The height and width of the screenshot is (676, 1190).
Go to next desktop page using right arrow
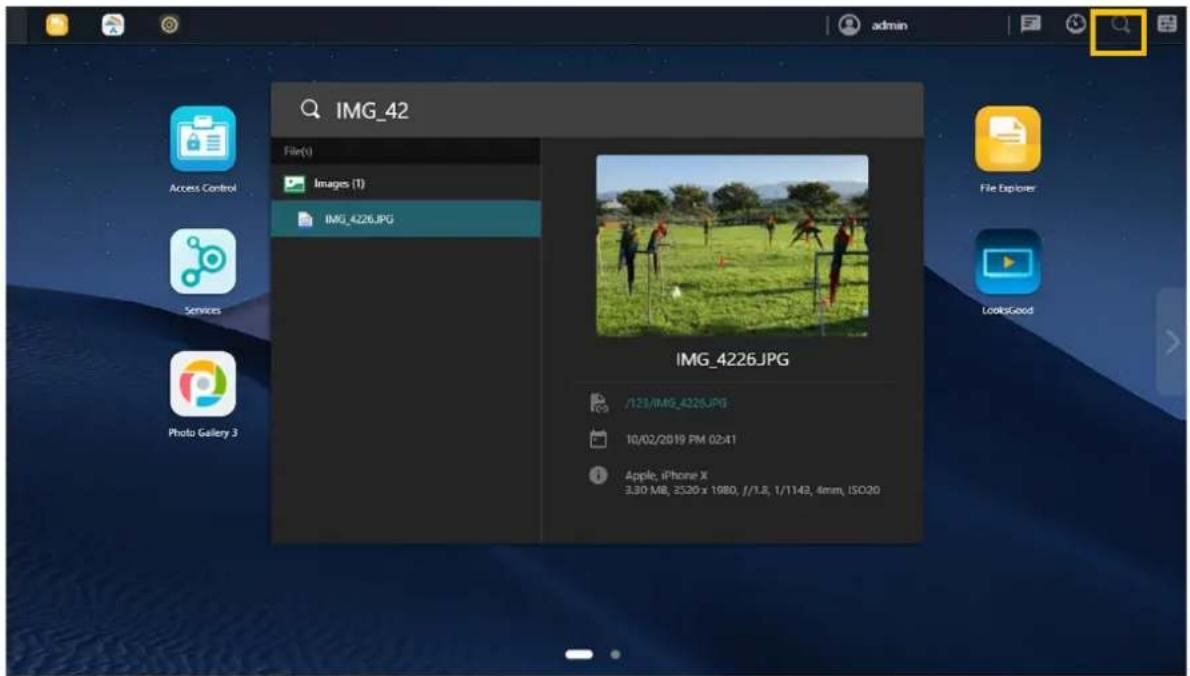(1172, 342)
